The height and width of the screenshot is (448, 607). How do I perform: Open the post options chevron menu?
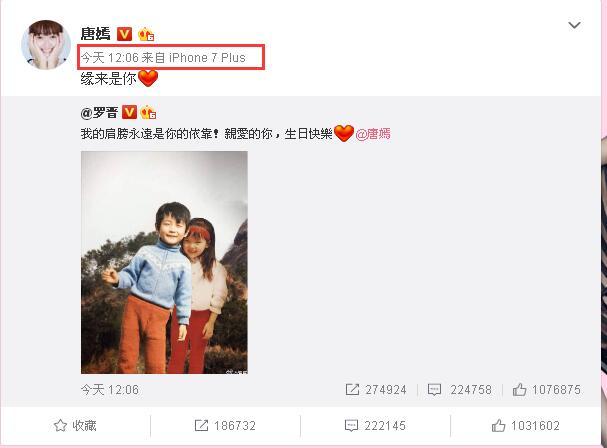(574, 26)
